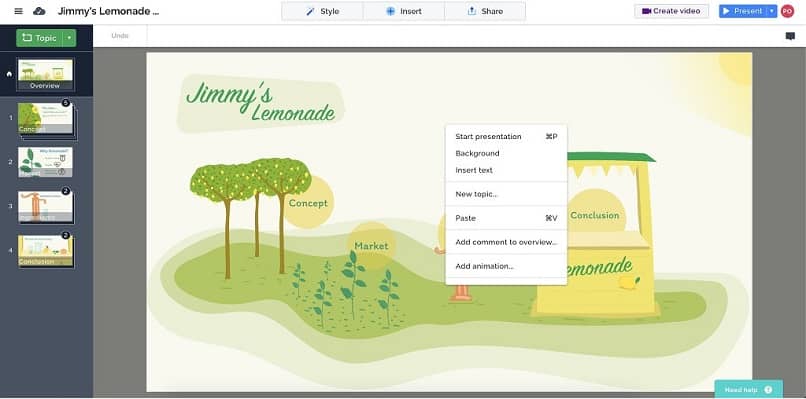Click the Need help question mark icon
806x399 pixels.
point(768,390)
